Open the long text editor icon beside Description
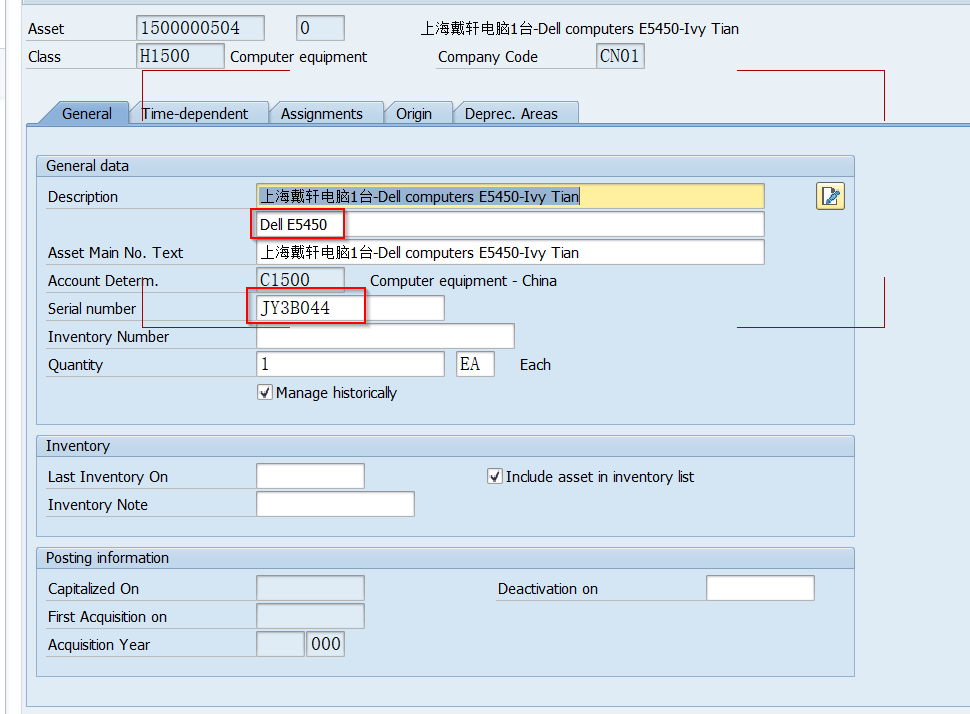 point(830,196)
